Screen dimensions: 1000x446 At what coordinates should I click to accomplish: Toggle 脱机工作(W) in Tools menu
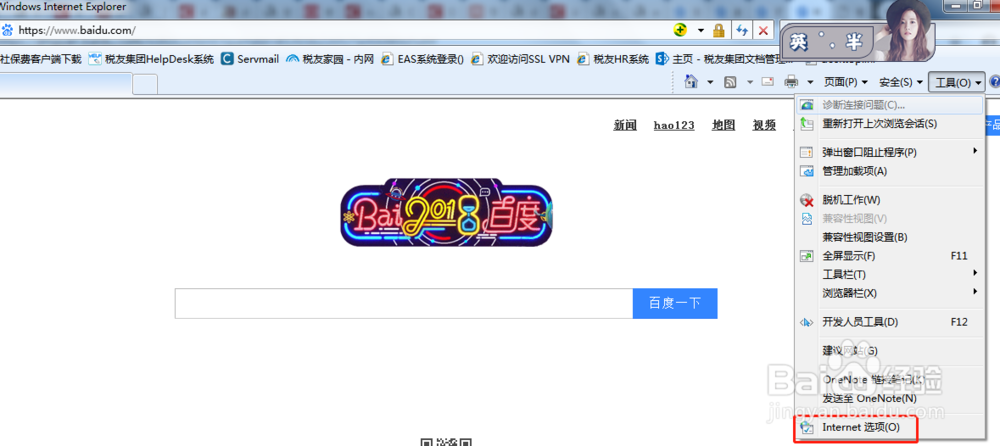point(889,200)
